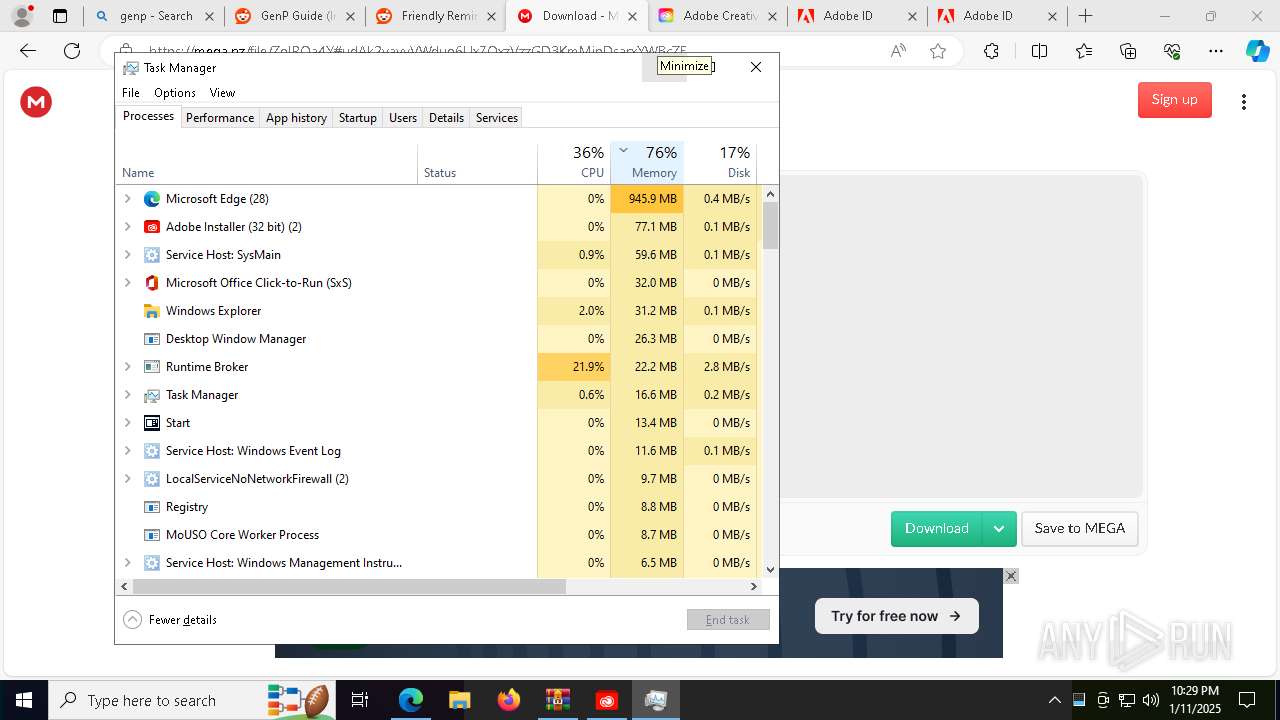This screenshot has width=1280, height=720.
Task: Open the View menu in Task Manager
Action: tap(222, 93)
